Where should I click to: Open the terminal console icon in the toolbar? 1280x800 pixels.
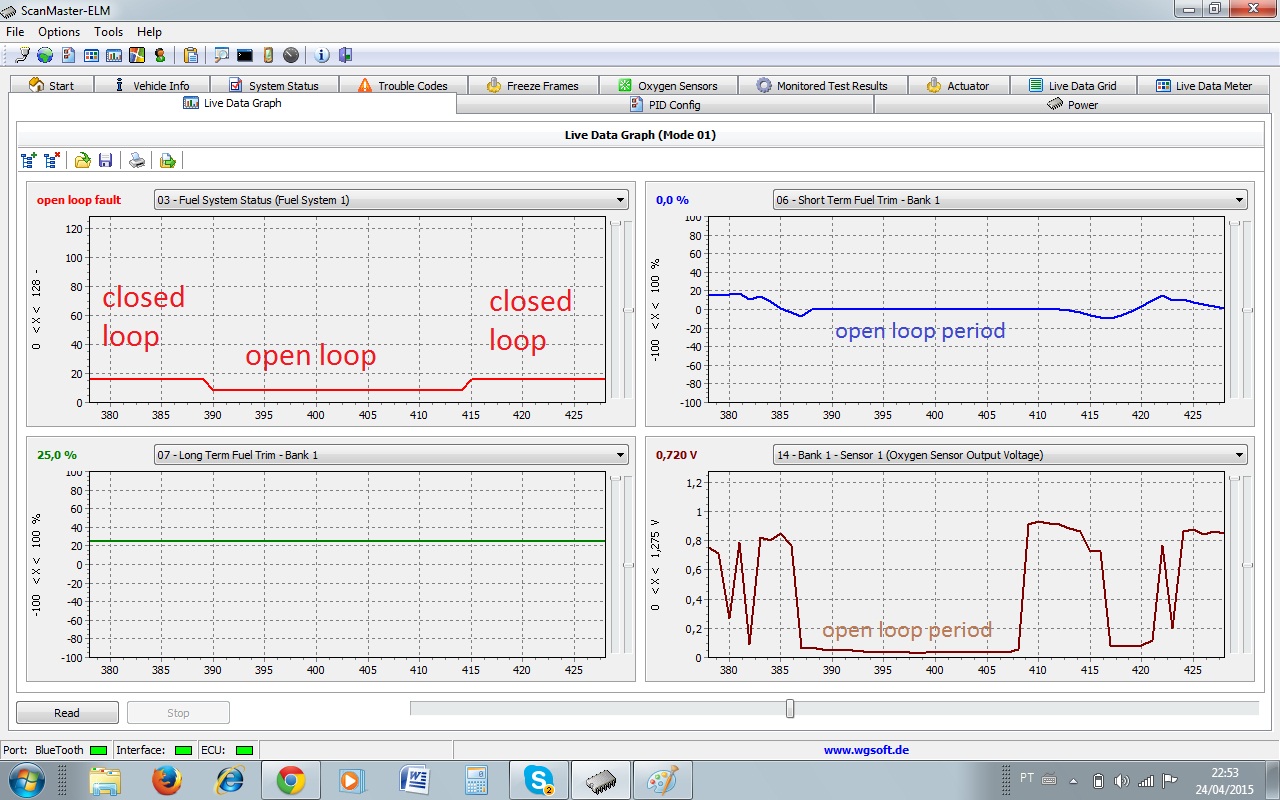pyautogui.click(x=244, y=56)
